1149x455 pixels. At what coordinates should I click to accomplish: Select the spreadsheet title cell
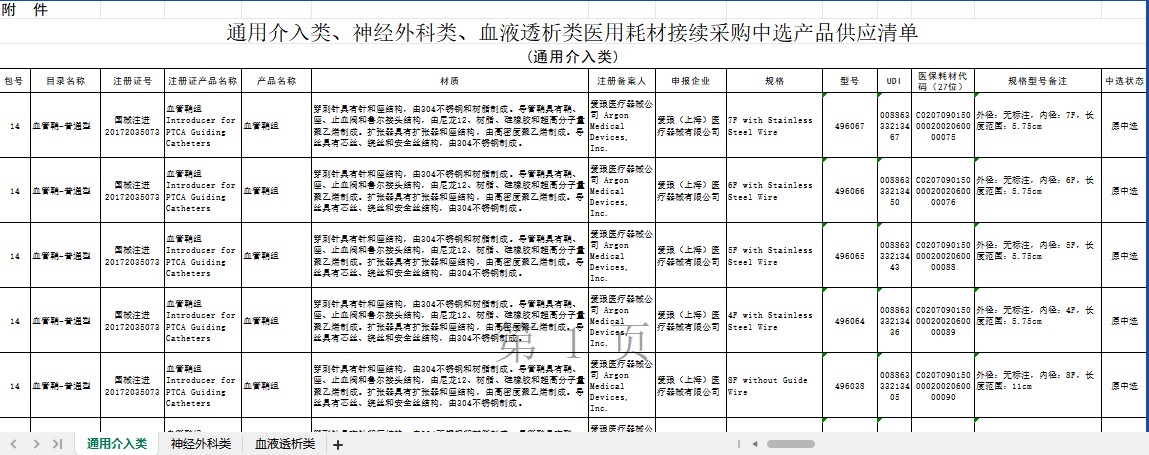(573, 33)
